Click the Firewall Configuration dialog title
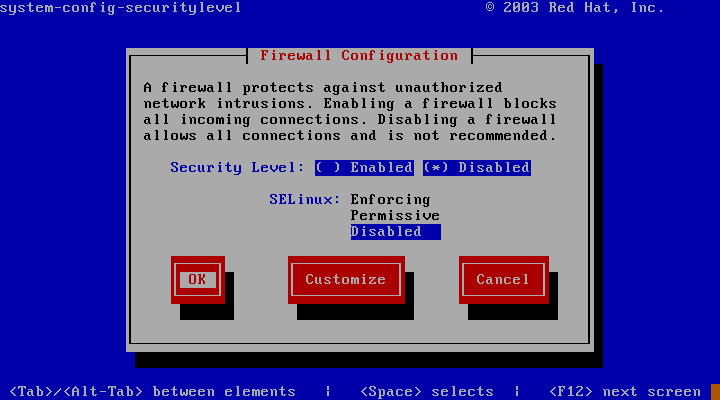Screen dimensions: 720x400 click(x=359, y=56)
